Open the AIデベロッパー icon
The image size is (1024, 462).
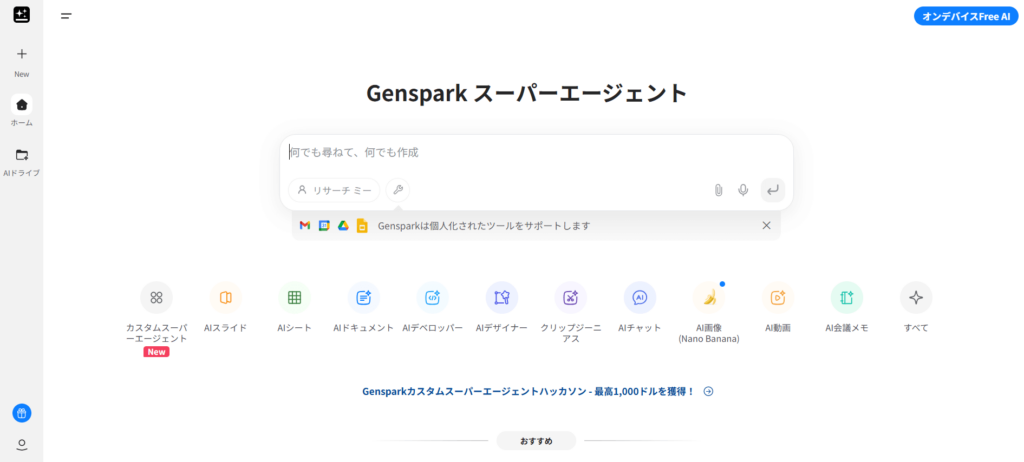(432, 297)
